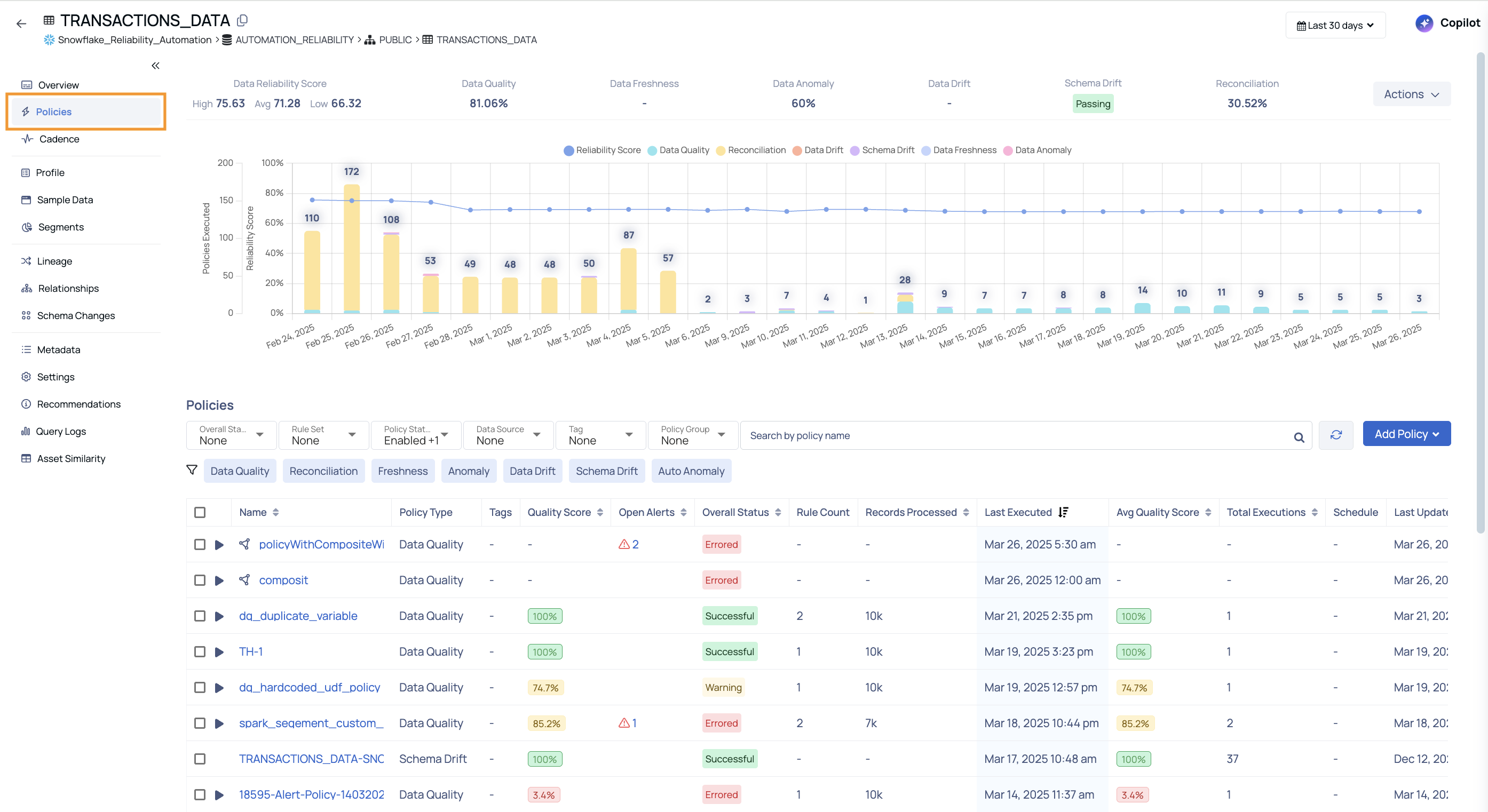
Task: Sort by Name column
Action: 275,512
